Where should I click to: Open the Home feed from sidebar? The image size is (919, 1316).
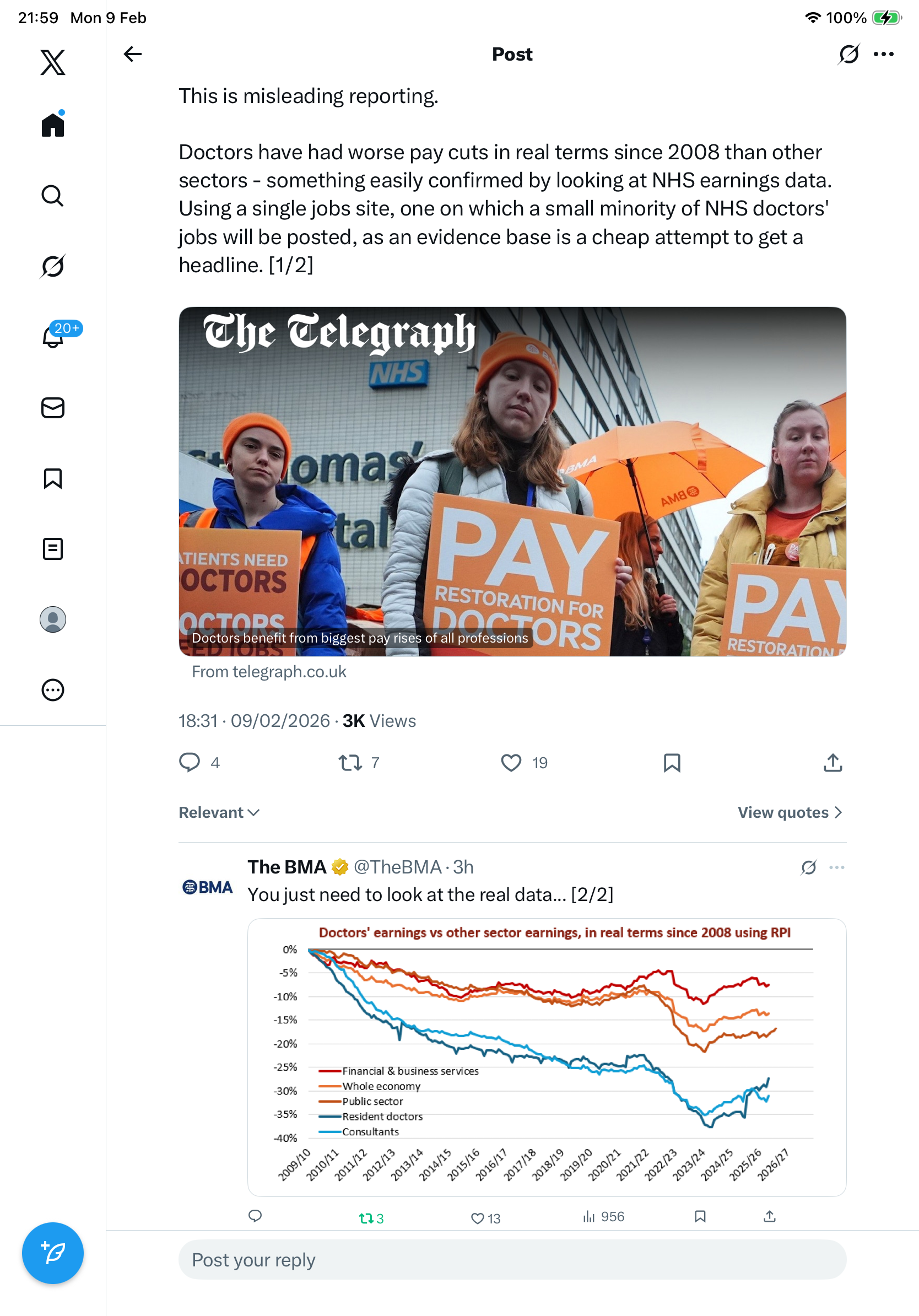(53, 125)
